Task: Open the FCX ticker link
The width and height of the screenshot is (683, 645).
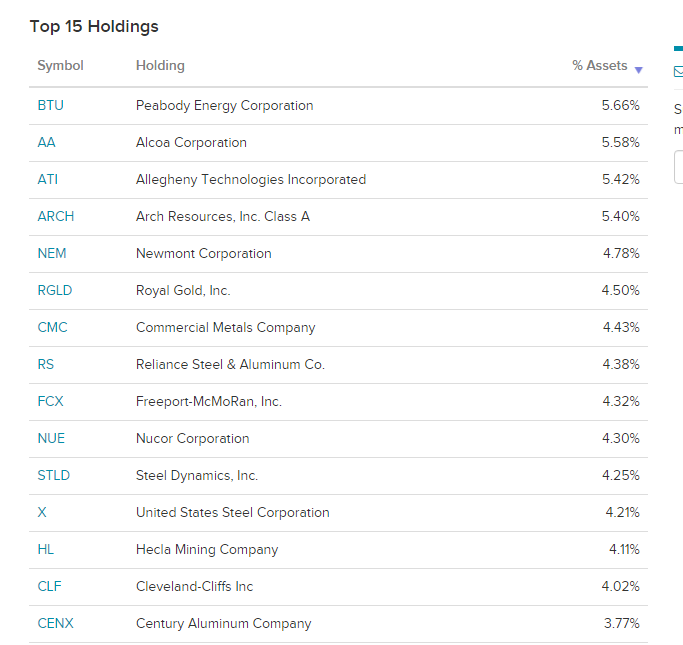Action: (50, 402)
